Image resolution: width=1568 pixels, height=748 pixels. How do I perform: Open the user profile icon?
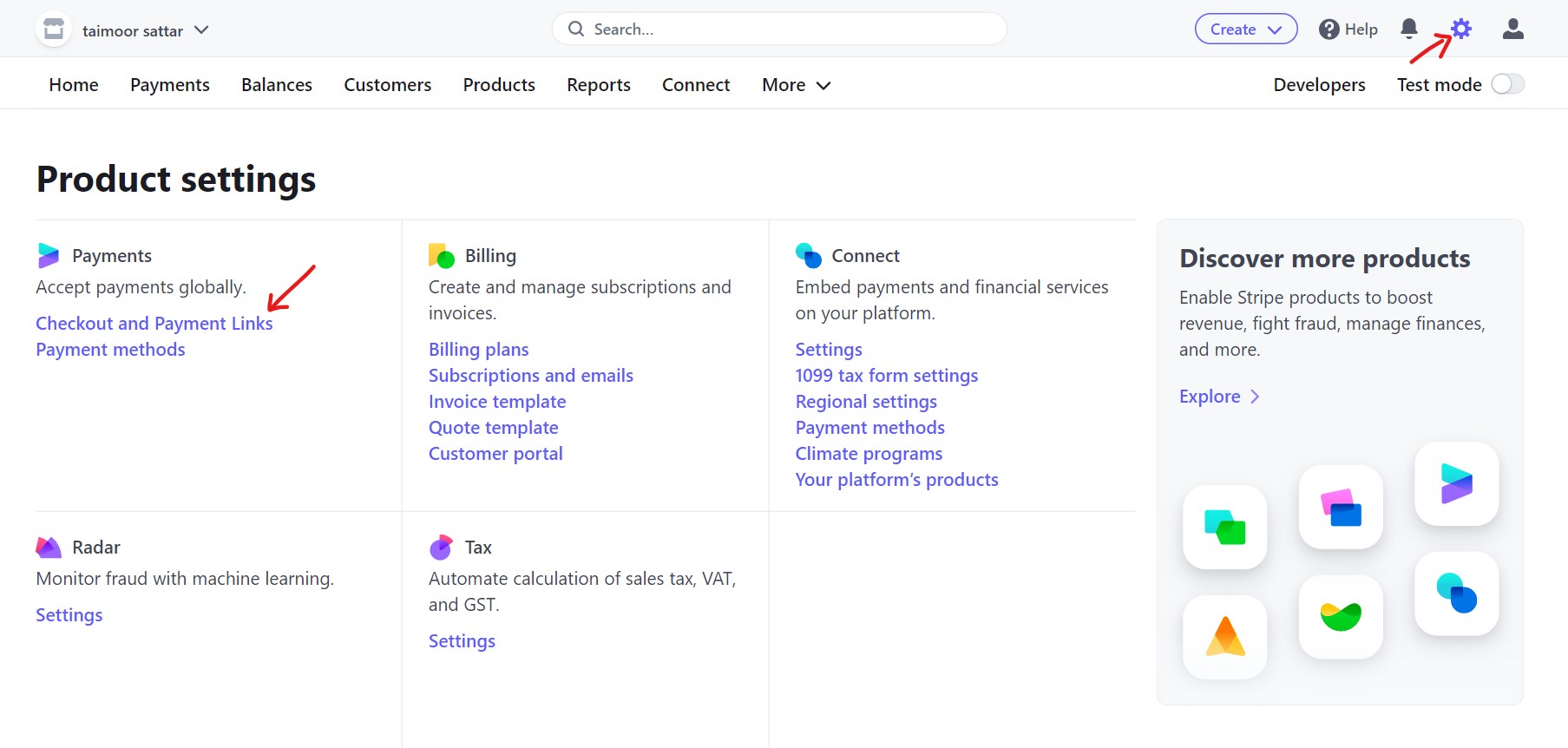[1513, 29]
